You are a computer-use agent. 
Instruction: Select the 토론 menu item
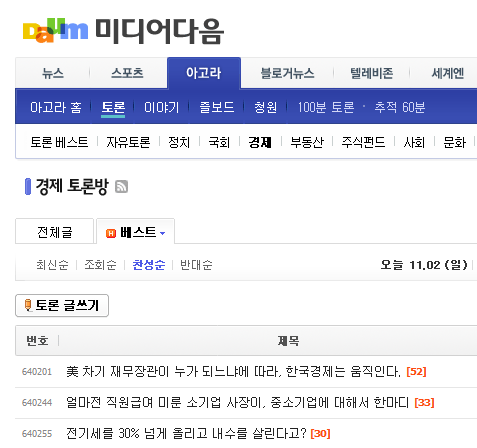(113, 107)
